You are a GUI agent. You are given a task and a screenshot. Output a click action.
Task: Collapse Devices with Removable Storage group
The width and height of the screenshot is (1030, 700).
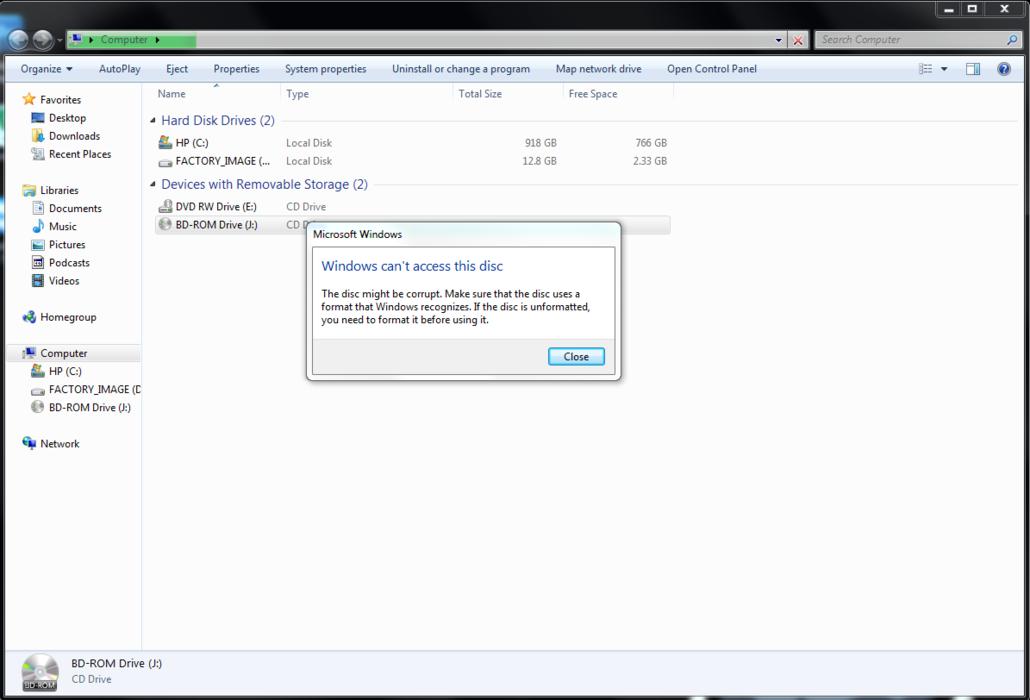tap(153, 185)
